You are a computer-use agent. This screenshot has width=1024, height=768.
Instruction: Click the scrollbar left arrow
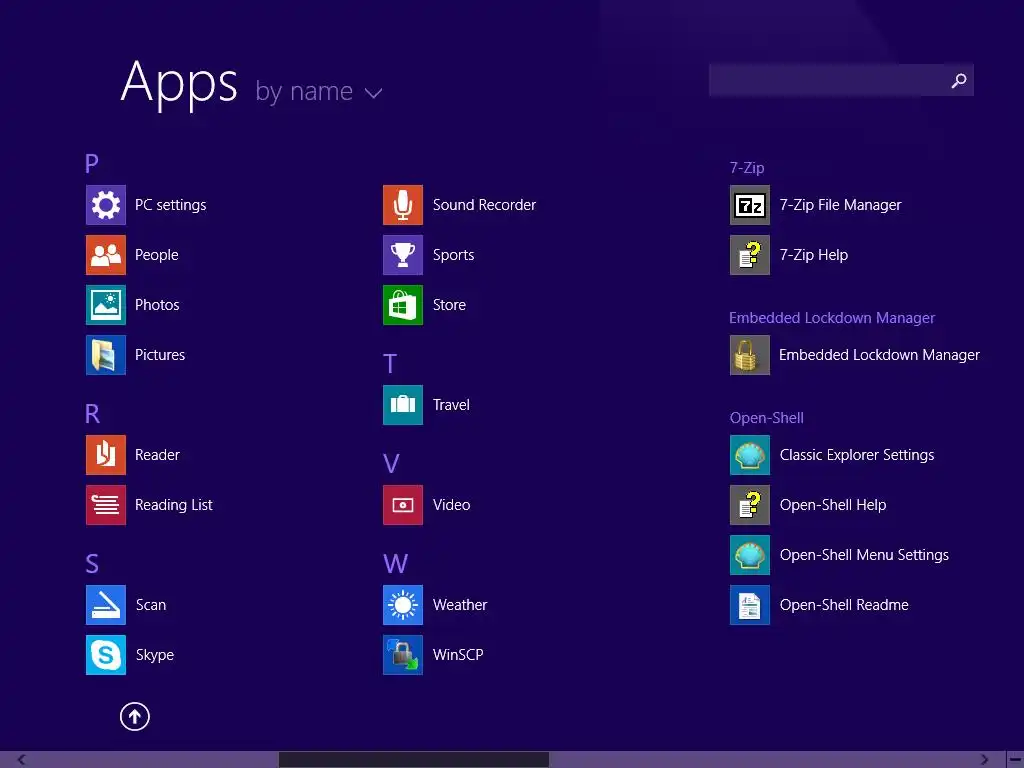click(22, 760)
